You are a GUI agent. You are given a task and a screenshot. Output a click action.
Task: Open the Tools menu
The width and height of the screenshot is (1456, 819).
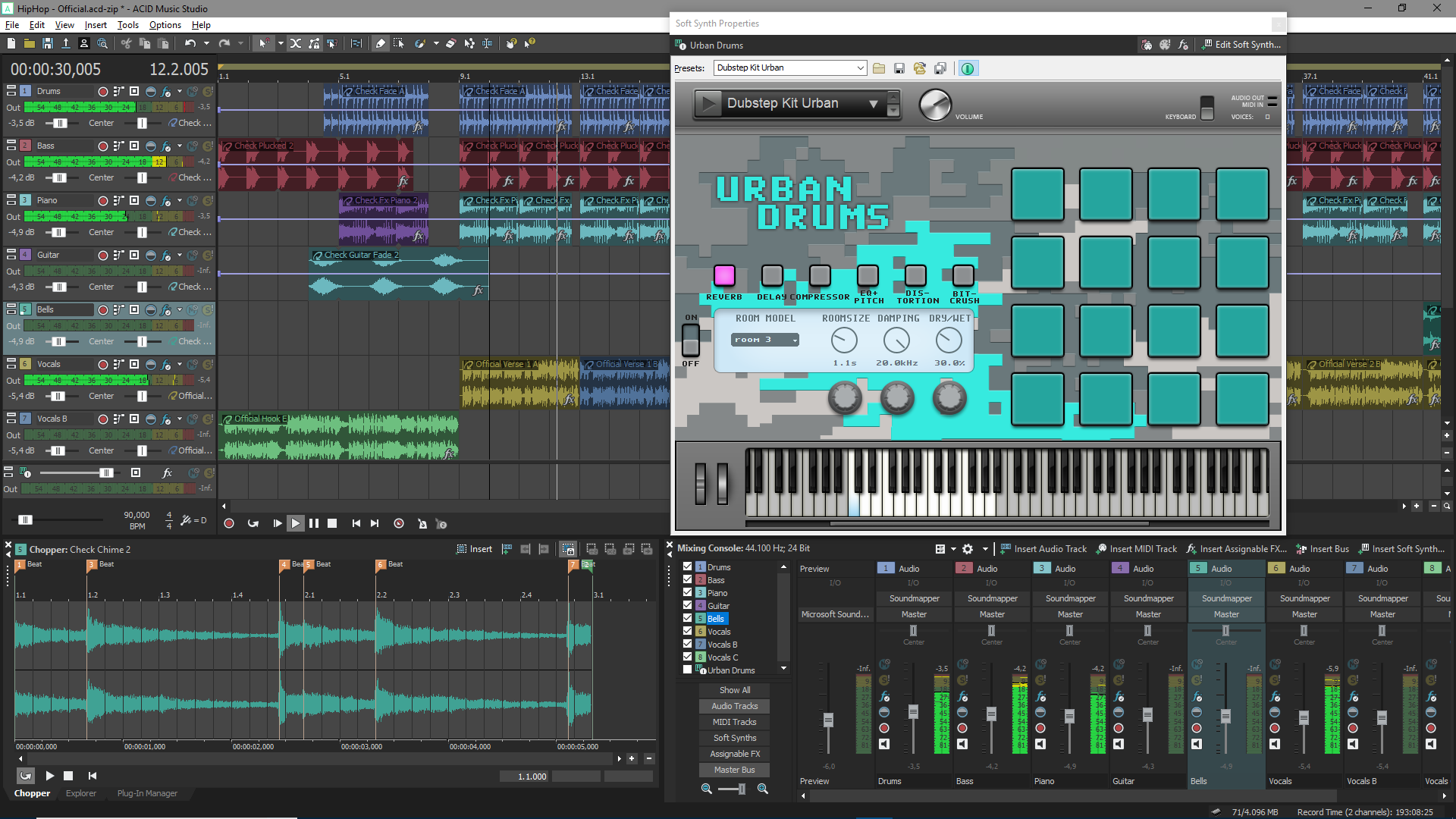click(127, 24)
